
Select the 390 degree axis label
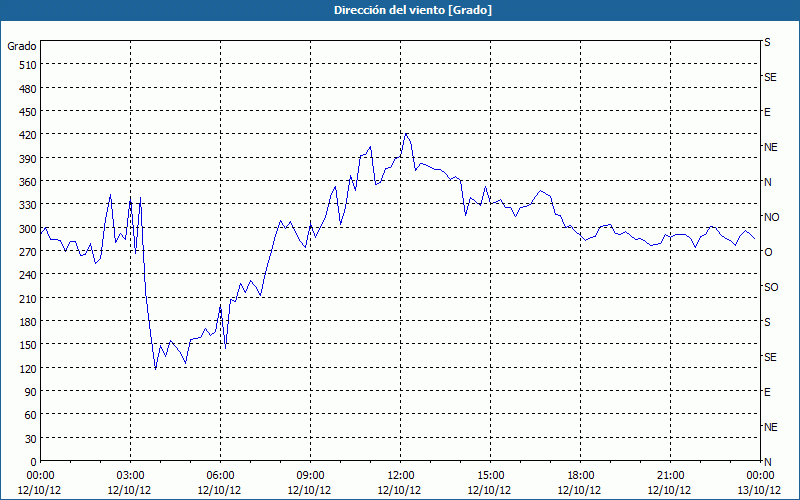click(x=28, y=159)
